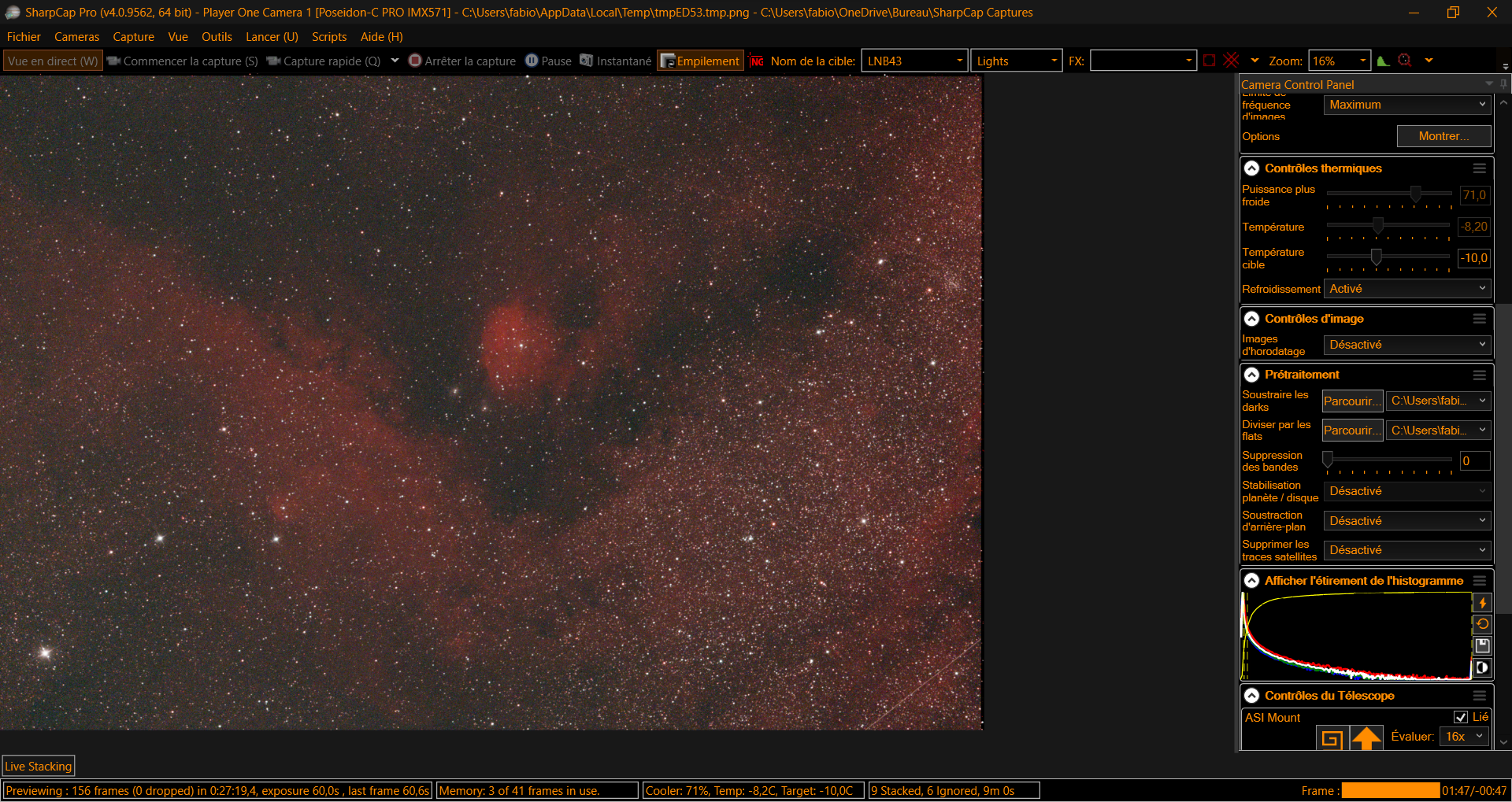
Task: Collapse the Contrôles du Télescope section
Action: [1251, 696]
